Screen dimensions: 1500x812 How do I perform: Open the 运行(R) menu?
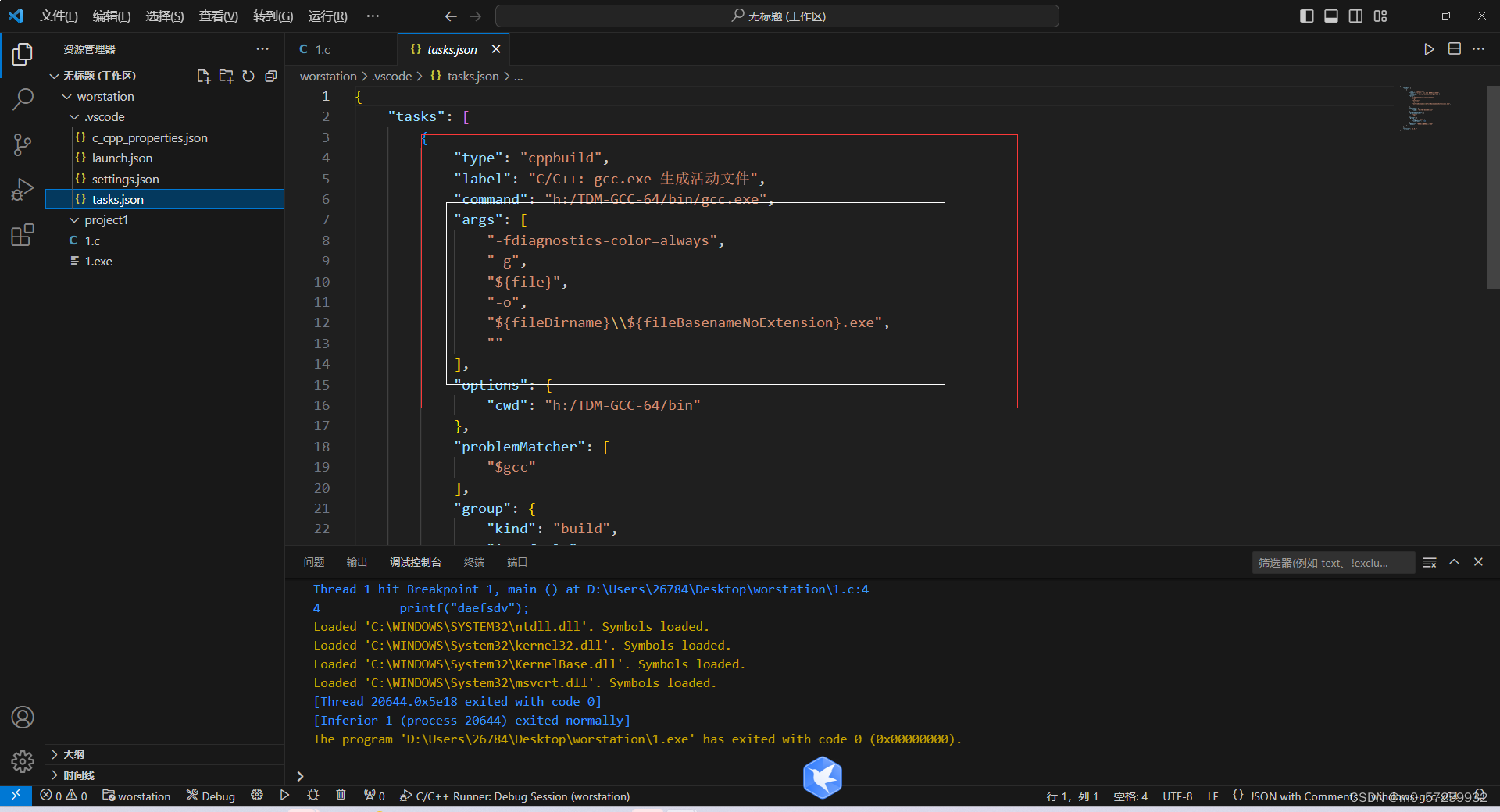pyautogui.click(x=327, y=16)
